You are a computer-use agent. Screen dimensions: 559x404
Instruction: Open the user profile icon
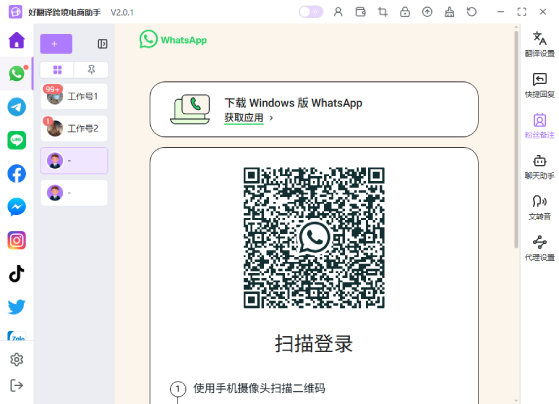click(338, 12)
